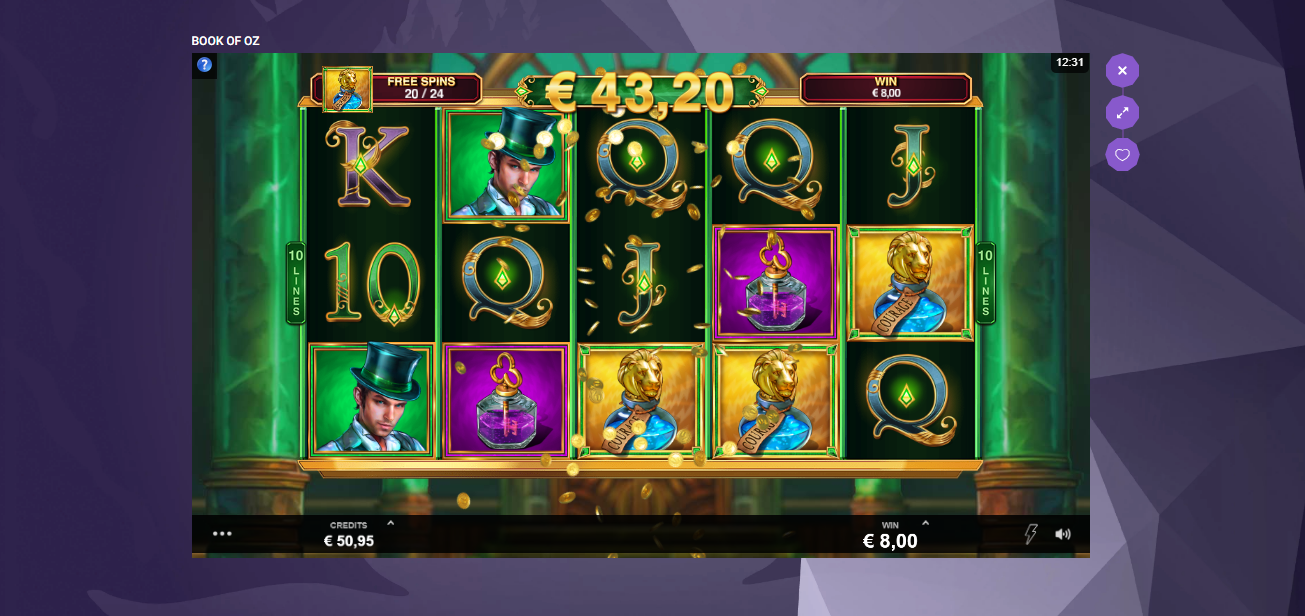Click the Courage lion bottle on fifth reel

(x=910, y=282)
